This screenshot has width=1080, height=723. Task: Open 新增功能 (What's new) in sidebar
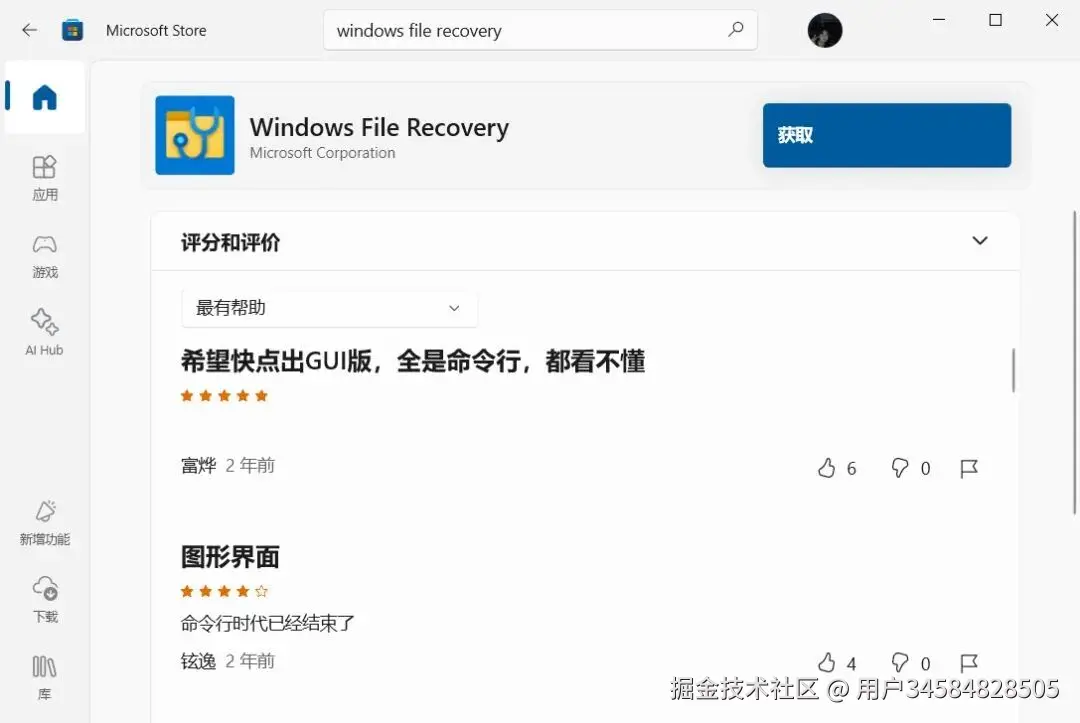tap(45, 523)
